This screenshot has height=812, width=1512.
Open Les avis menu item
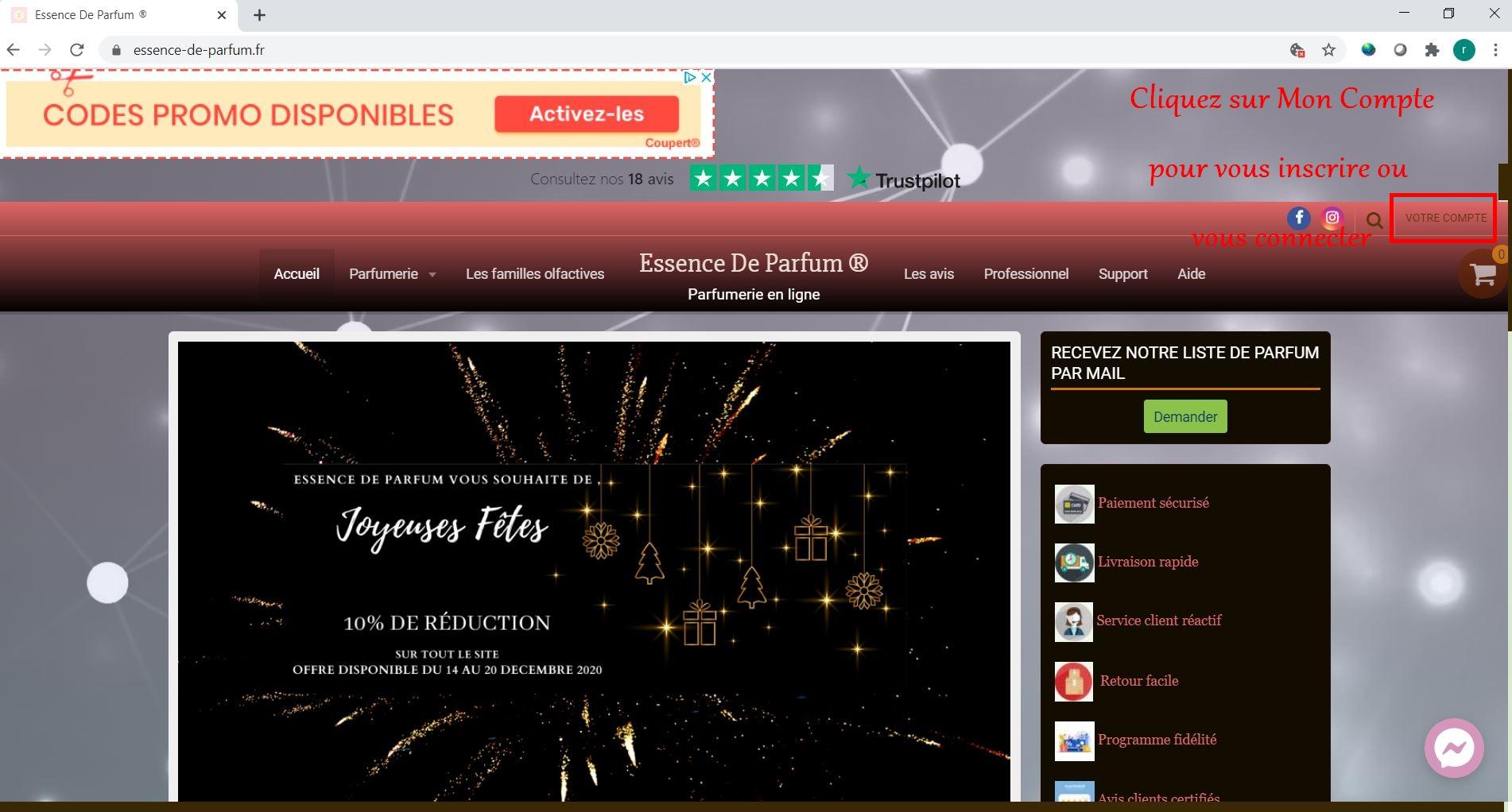(929, 274)
